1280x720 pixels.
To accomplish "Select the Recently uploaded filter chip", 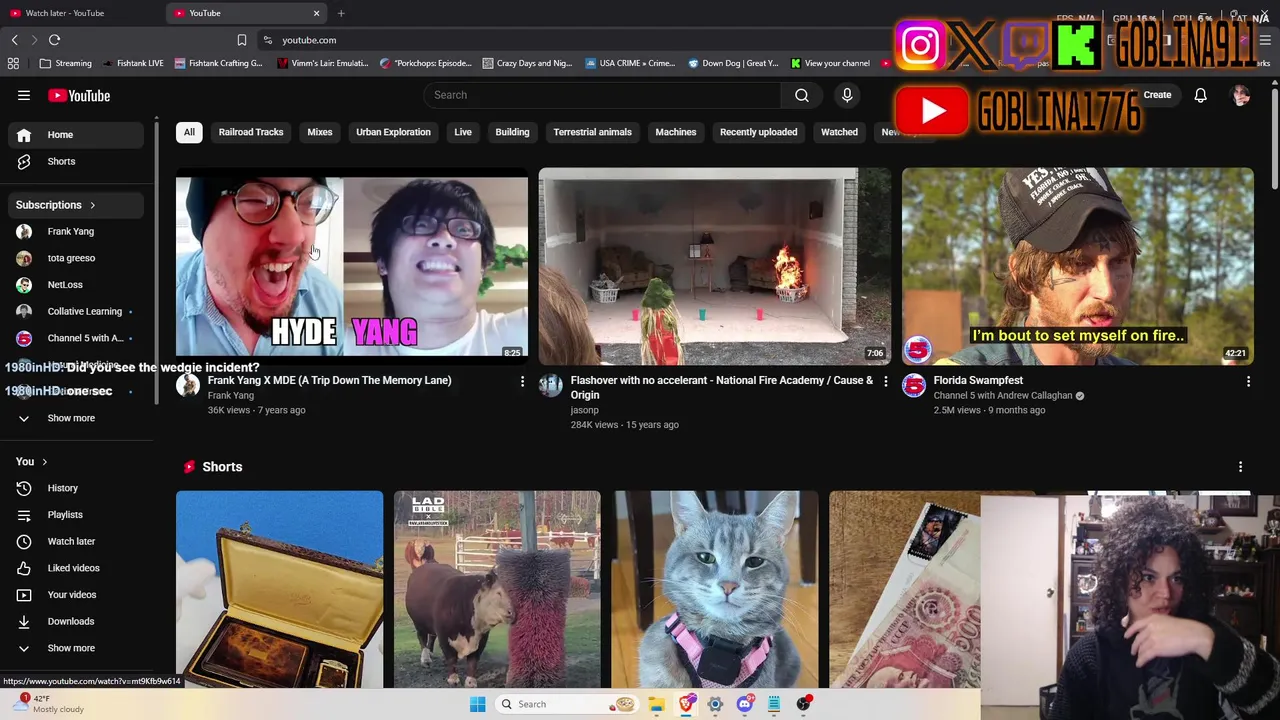I will click(x=759, y=132).
